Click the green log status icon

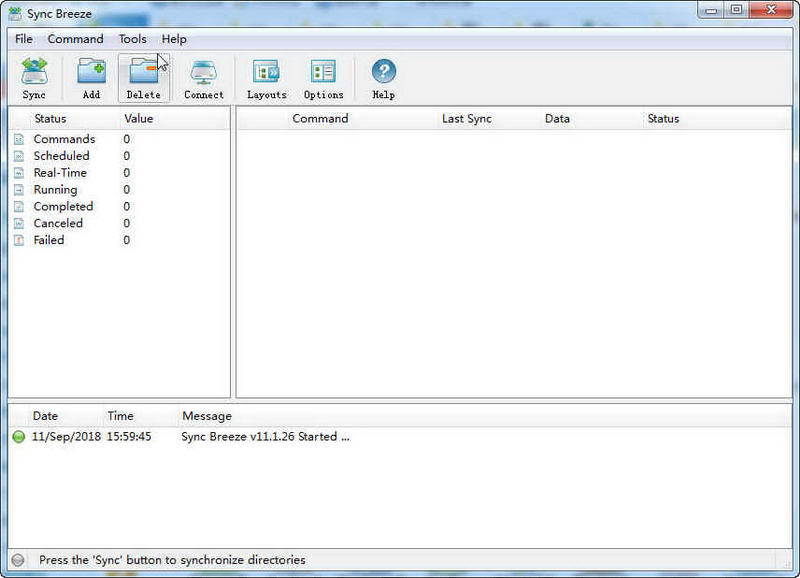click(x=19, y=437)
